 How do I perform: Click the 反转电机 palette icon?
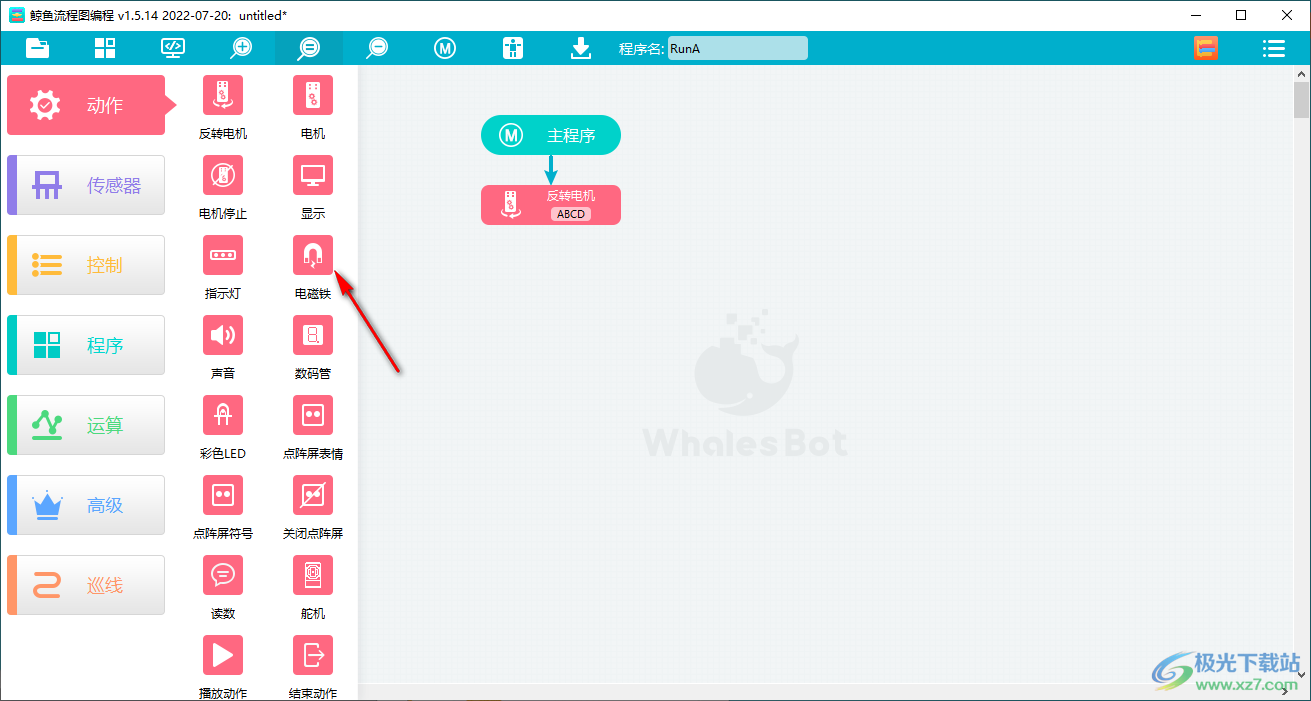(x=222, y=95)
